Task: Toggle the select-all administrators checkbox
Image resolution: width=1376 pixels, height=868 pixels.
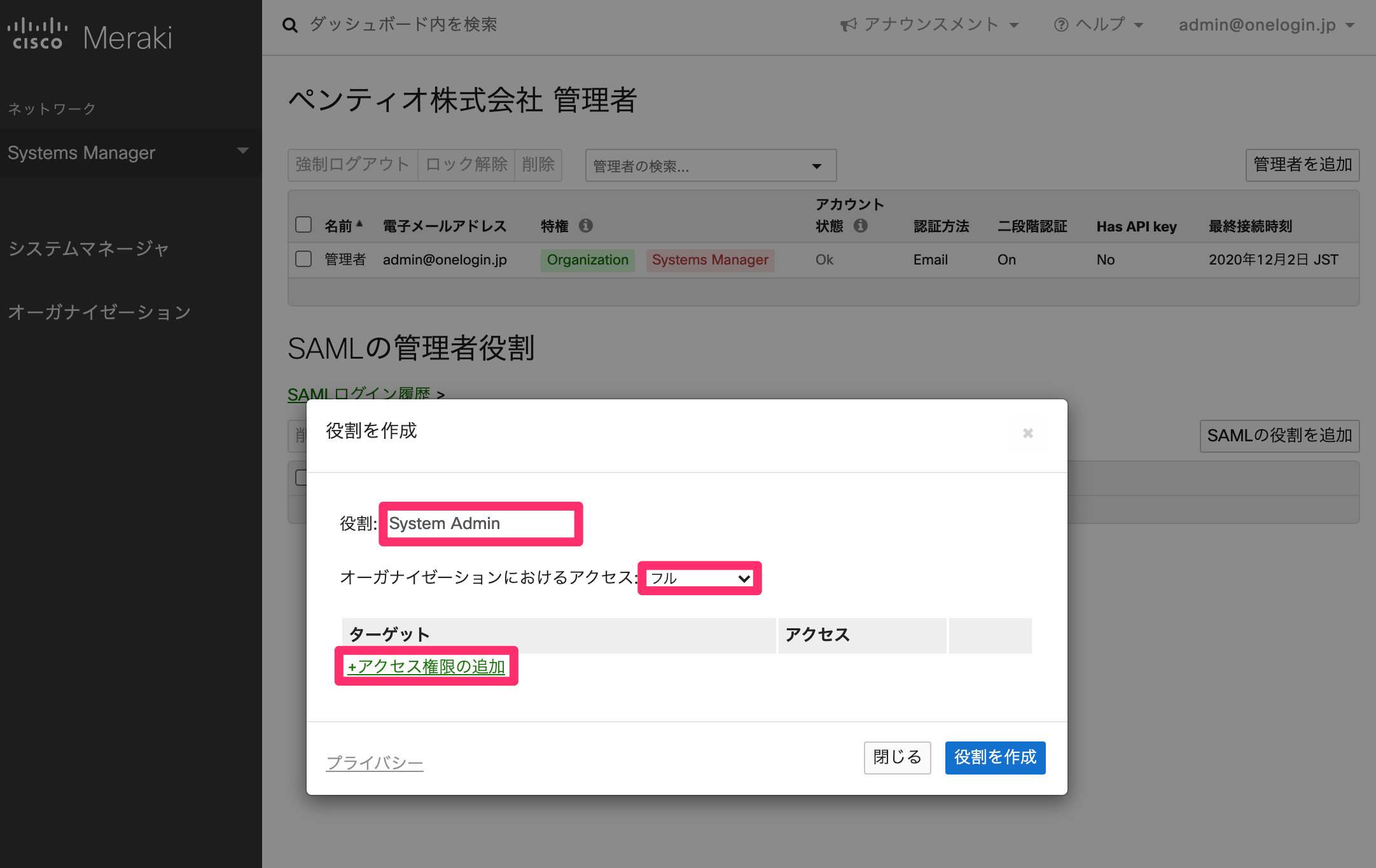Action: pos(303,224)
